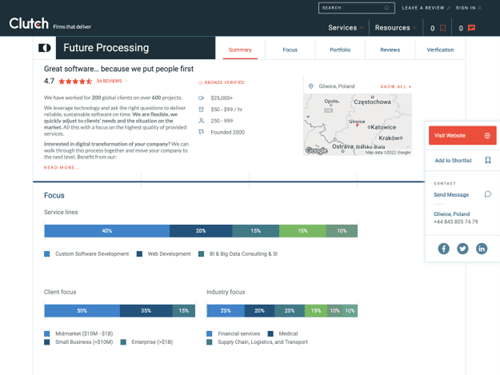Screen dimensions: 500x375
Task: Switch to the Reviews tab
Action: pos(390,50)
